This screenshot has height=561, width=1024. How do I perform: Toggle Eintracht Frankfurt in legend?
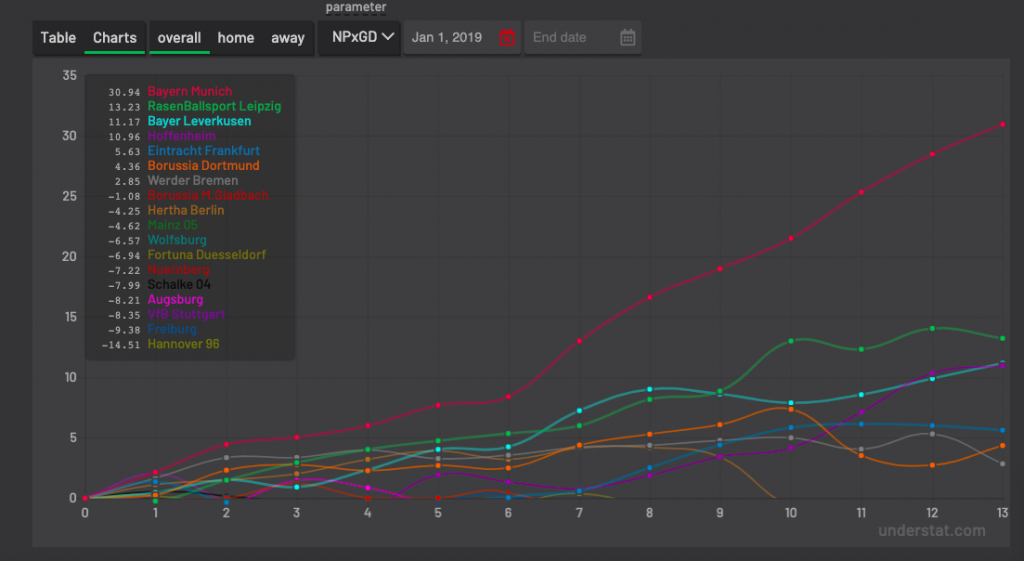pyautogui.click(x=204, y=151)
